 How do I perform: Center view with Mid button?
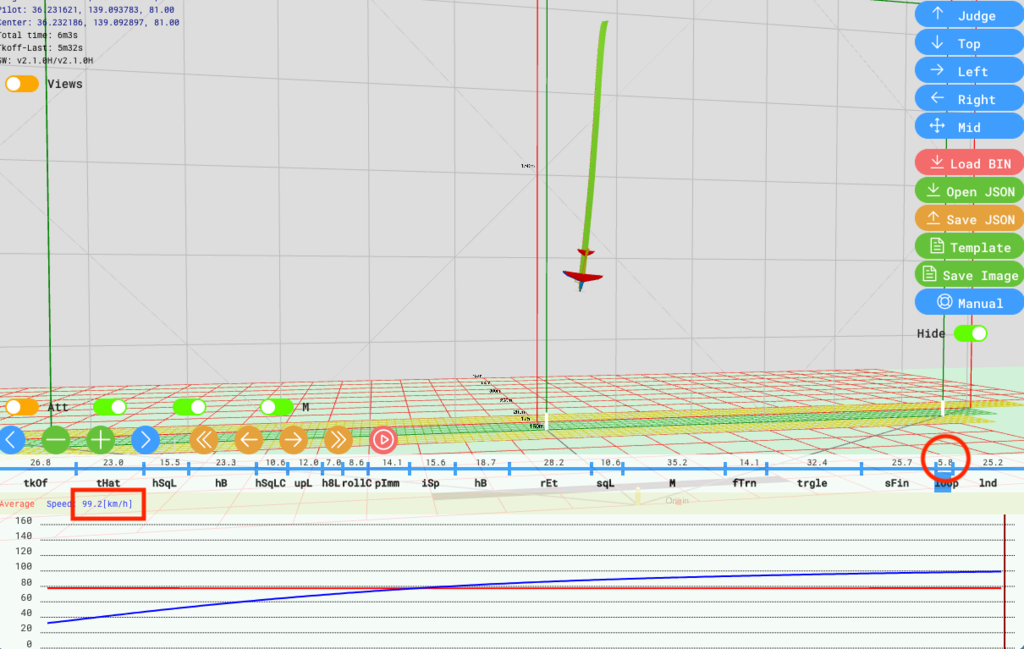969,127
